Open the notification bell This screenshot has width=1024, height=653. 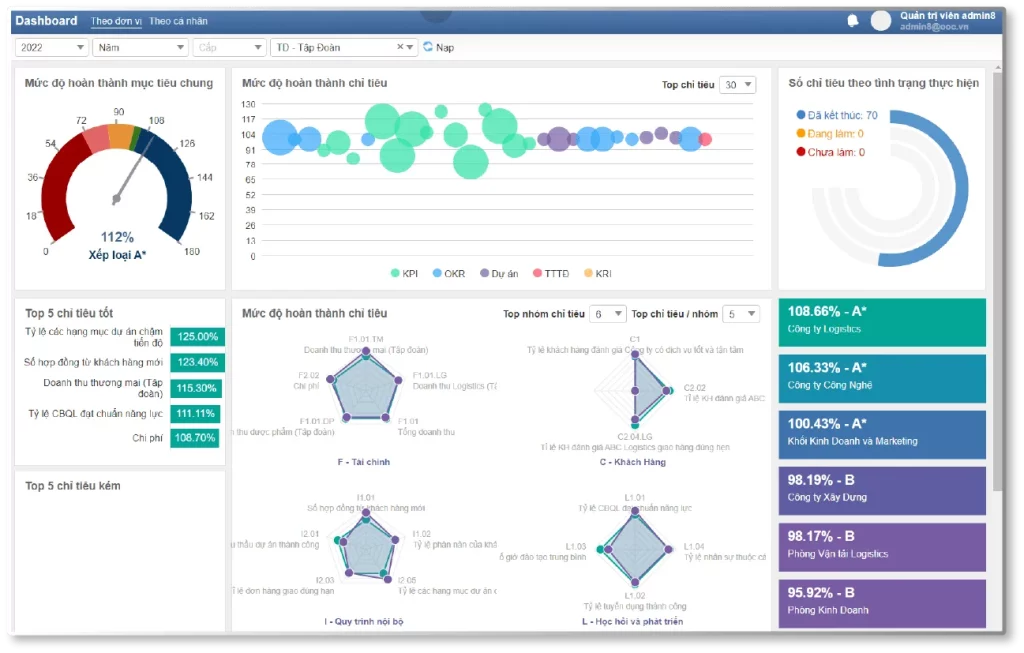[x=852, y=21]
